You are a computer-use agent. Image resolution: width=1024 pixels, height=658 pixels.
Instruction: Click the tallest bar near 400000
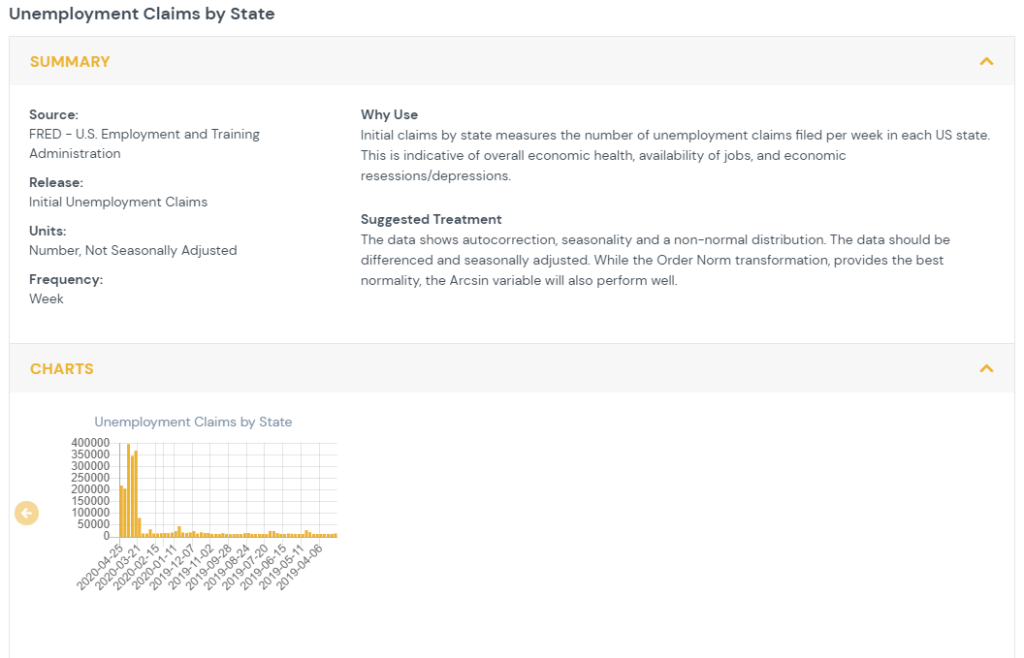tap(128, 490)
